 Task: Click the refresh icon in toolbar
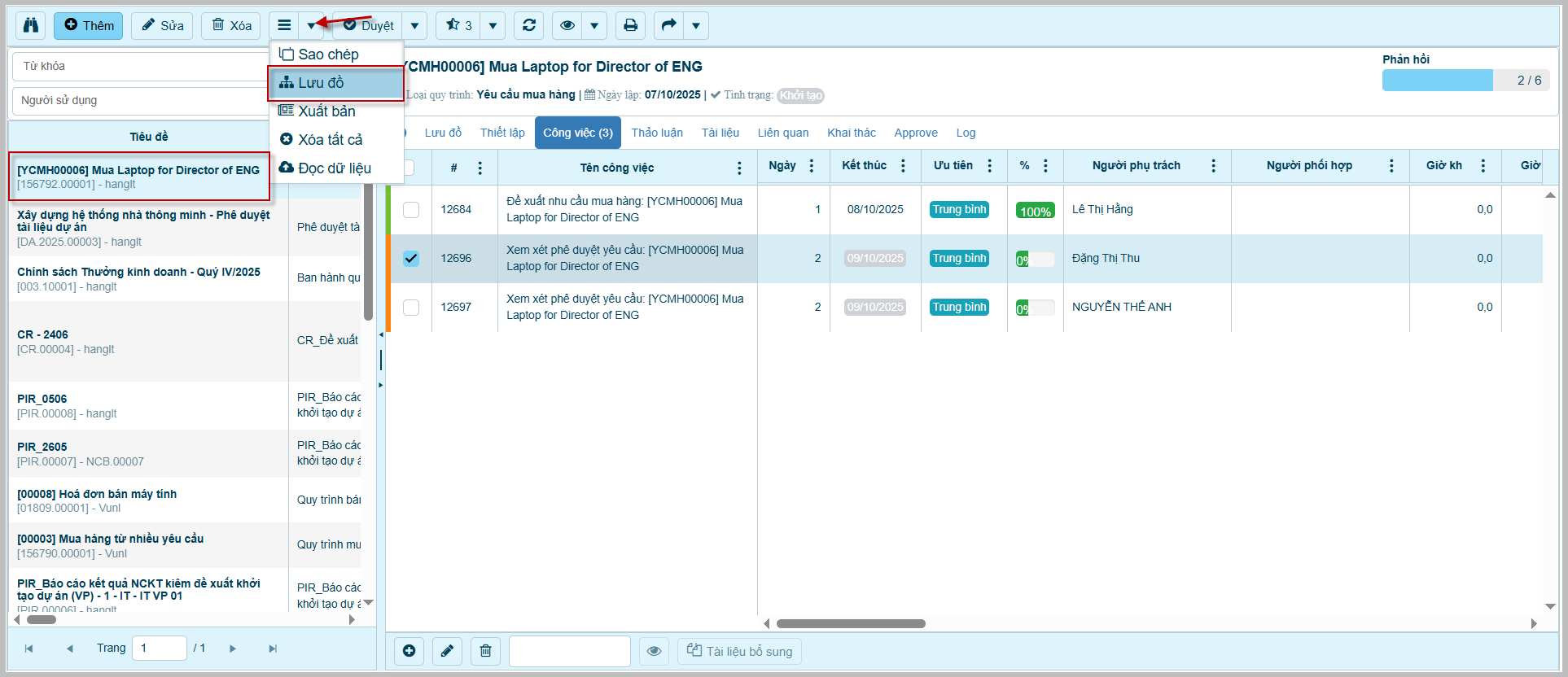point(529,25)
